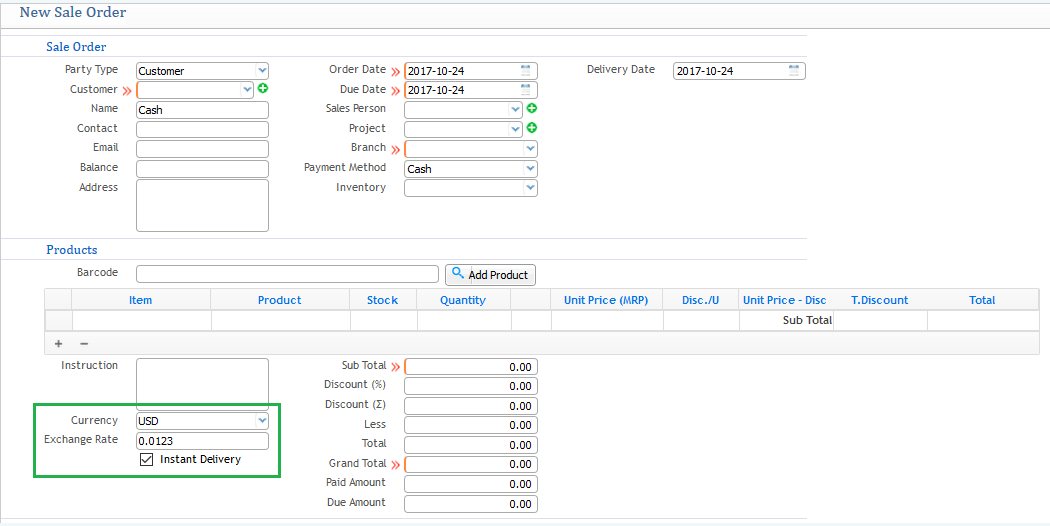Expand the Inventory dropdown
This screenshot has height=526, width=1050.
[530, 188]
